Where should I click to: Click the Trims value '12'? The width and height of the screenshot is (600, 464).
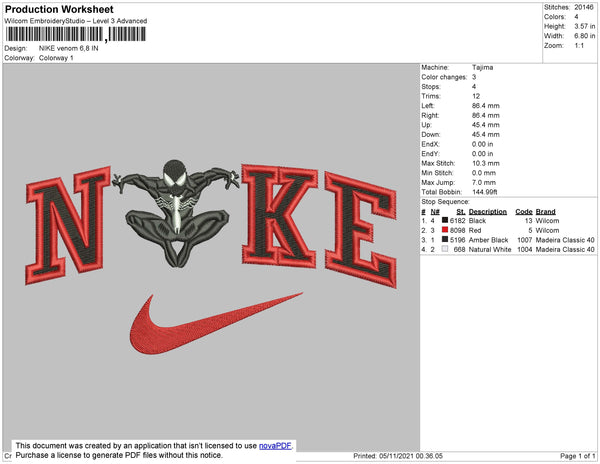pos(476,96)
